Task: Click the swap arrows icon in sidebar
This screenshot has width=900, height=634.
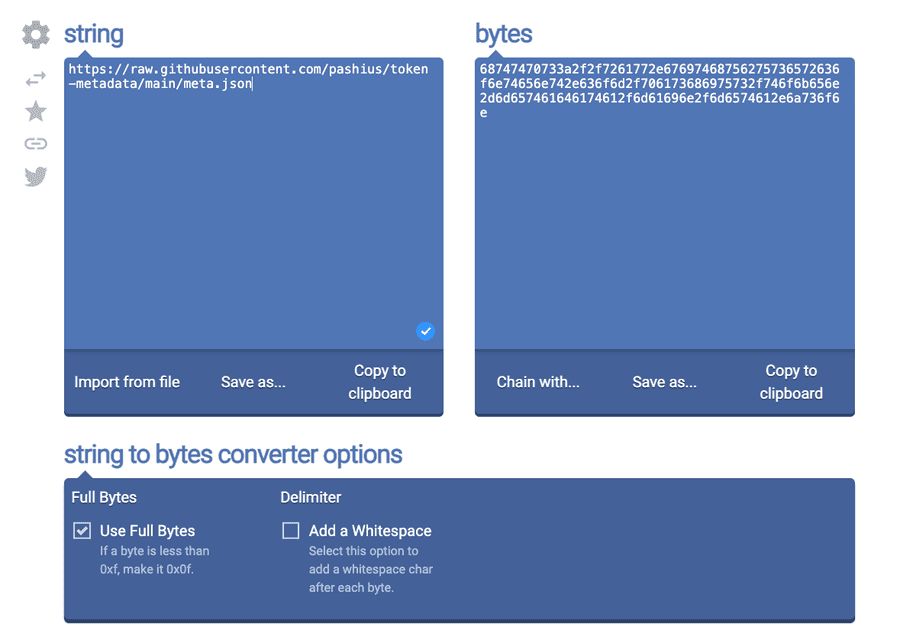Action: (36, 79)
